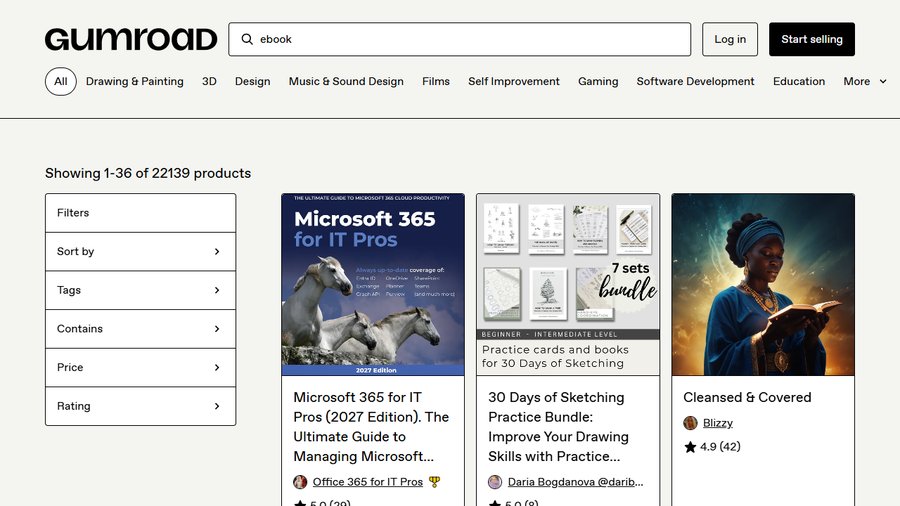The width and height of the screenshot is (900, 506).
Task: Click the Blizzy seller avatar
Action: [690, 423]
